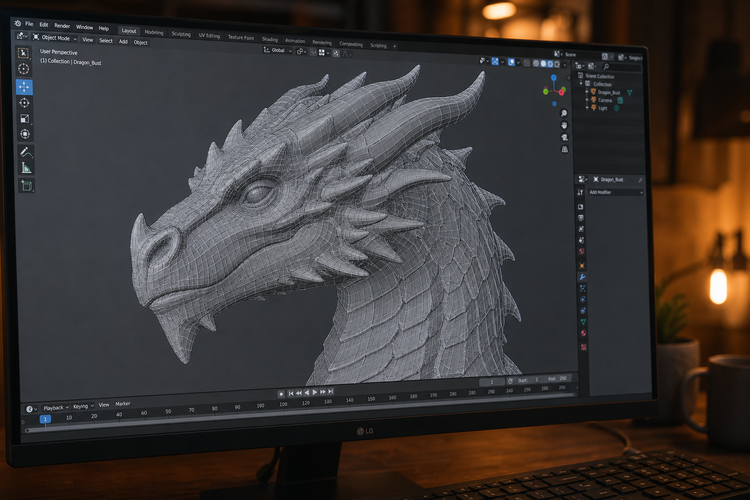The image size is (750, 500).
Task: Switch to material preview shading
Action: tap(550, 64)
